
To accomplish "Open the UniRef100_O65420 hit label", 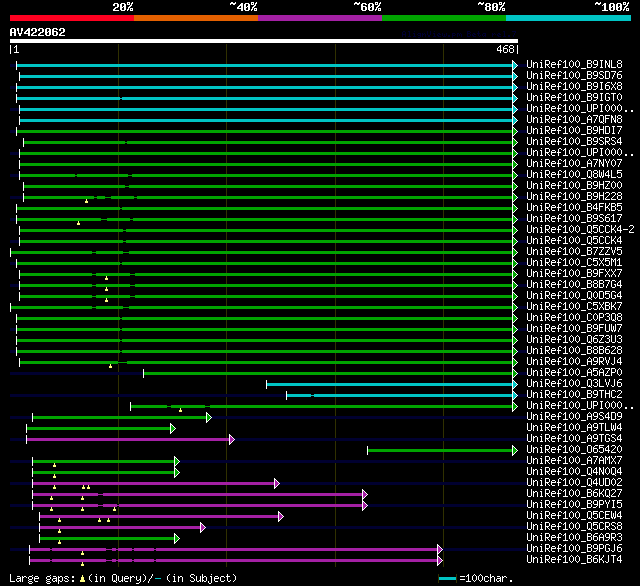I will [x=573, y=450].
